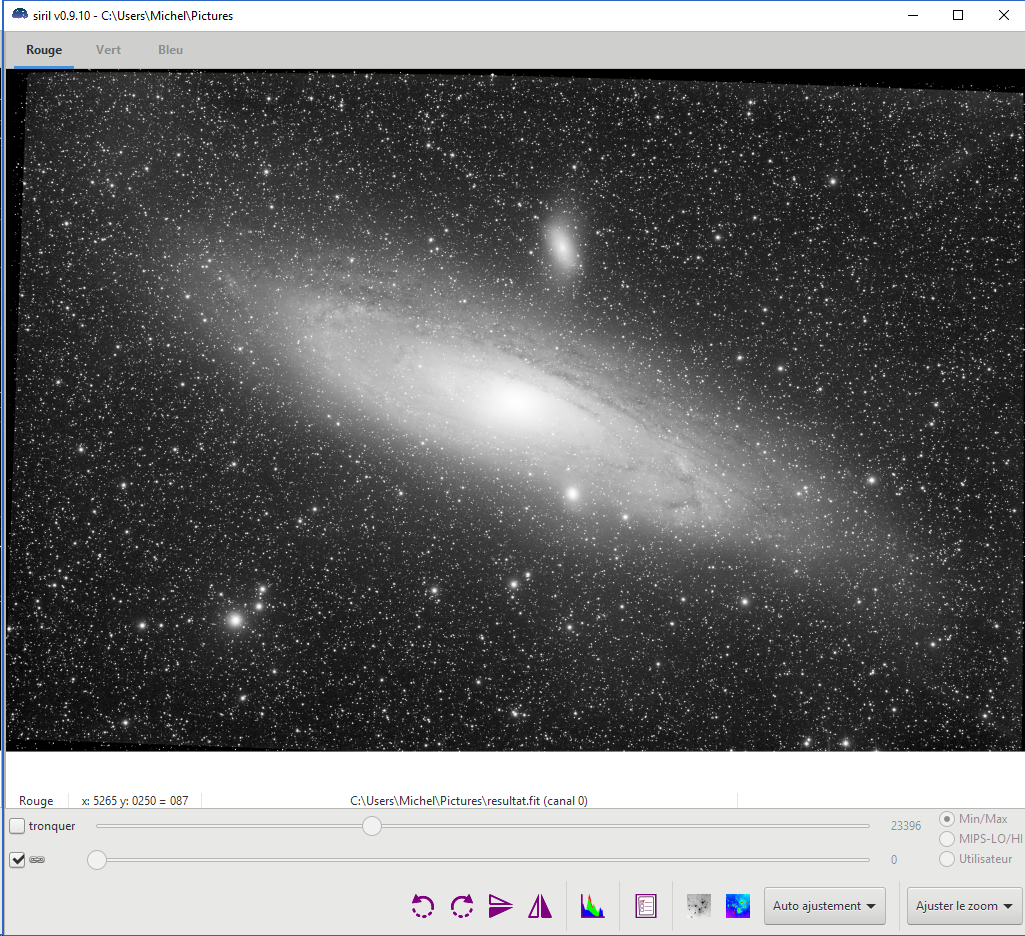Switch to the Vert channel tab
This screenshot has width=1025, height=936.
point(108,50)
